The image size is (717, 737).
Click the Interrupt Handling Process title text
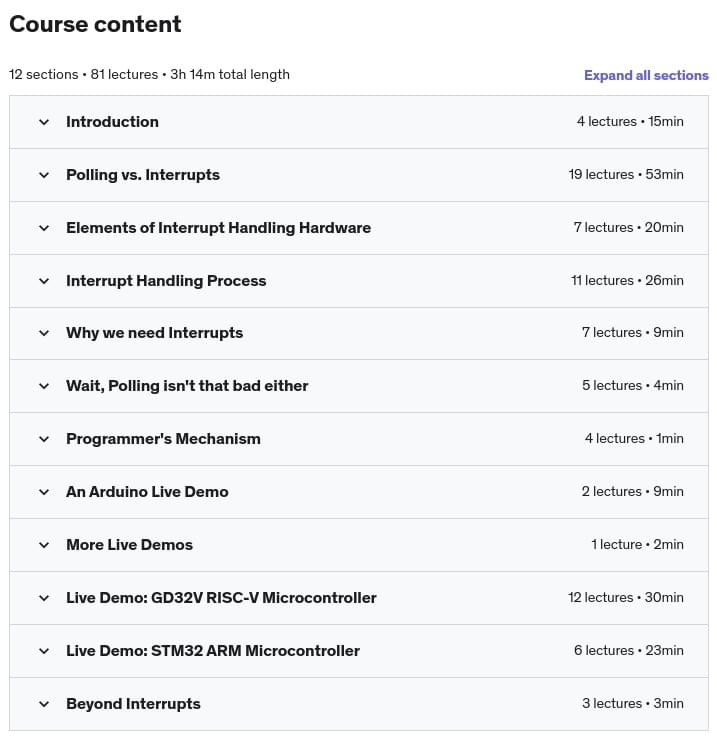166,281
